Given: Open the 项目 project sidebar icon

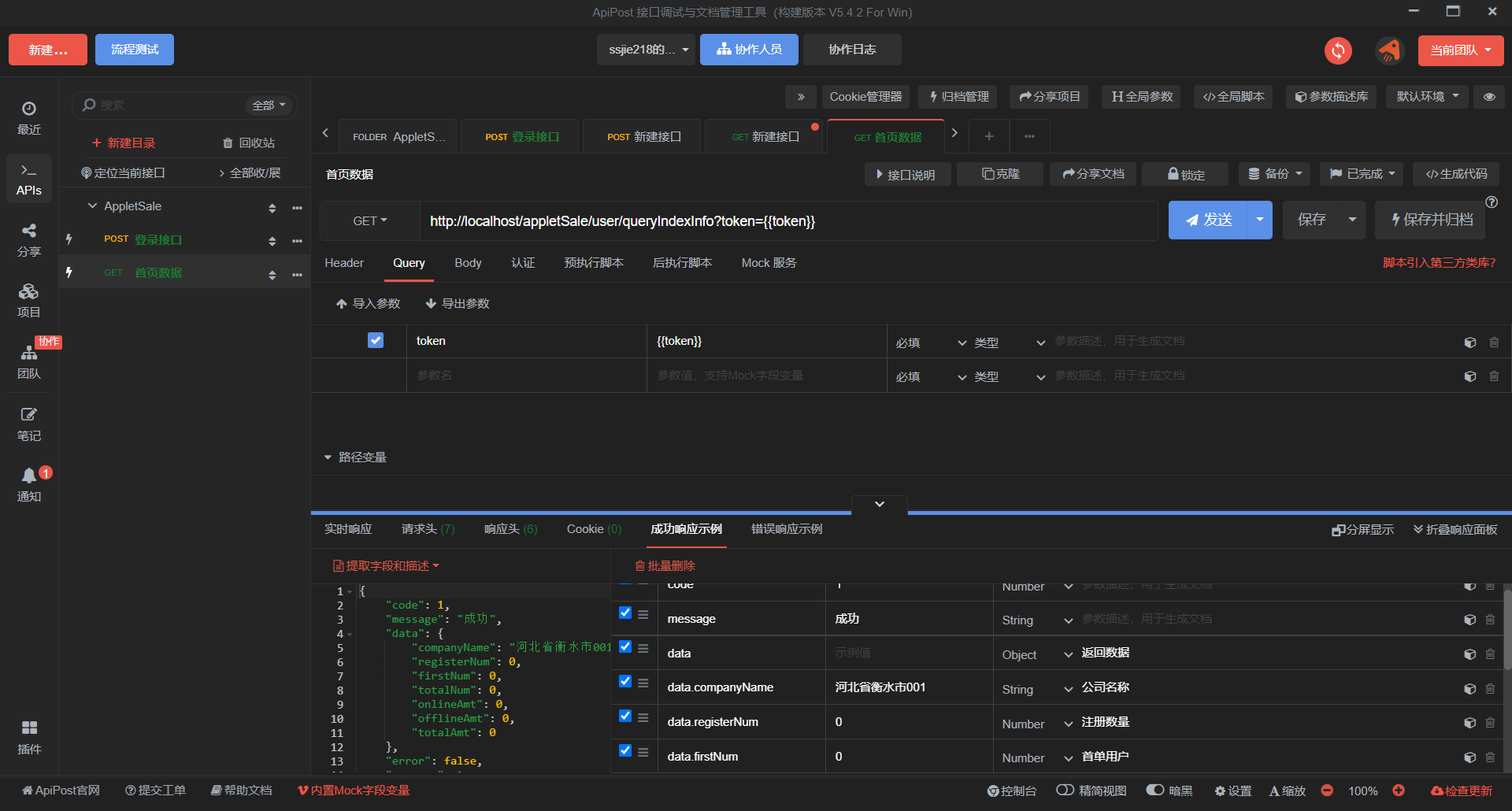Looking at the screenshot, I should click(29, 302).
